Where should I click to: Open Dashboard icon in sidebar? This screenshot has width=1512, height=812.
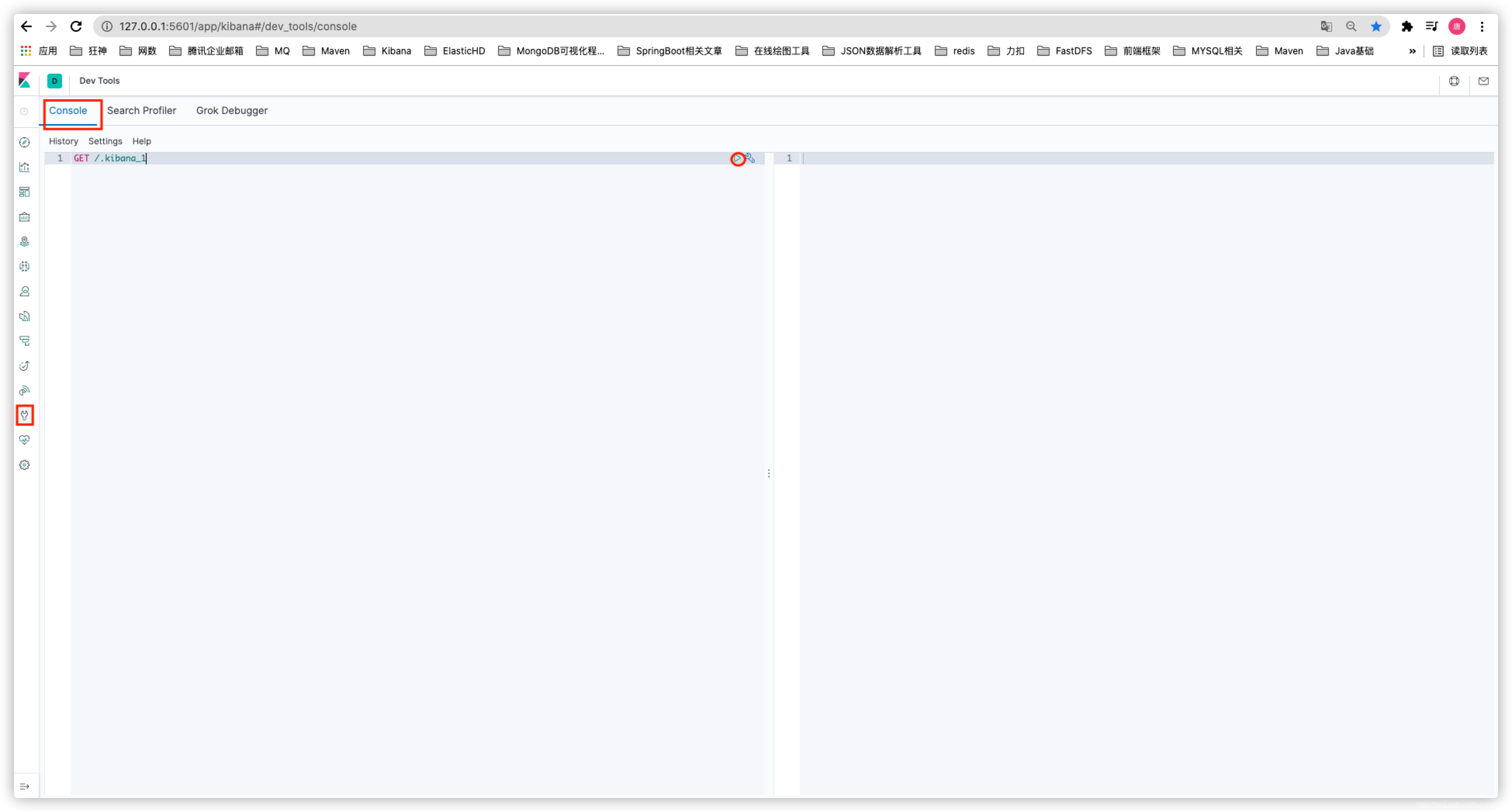[x=25, y=192]
